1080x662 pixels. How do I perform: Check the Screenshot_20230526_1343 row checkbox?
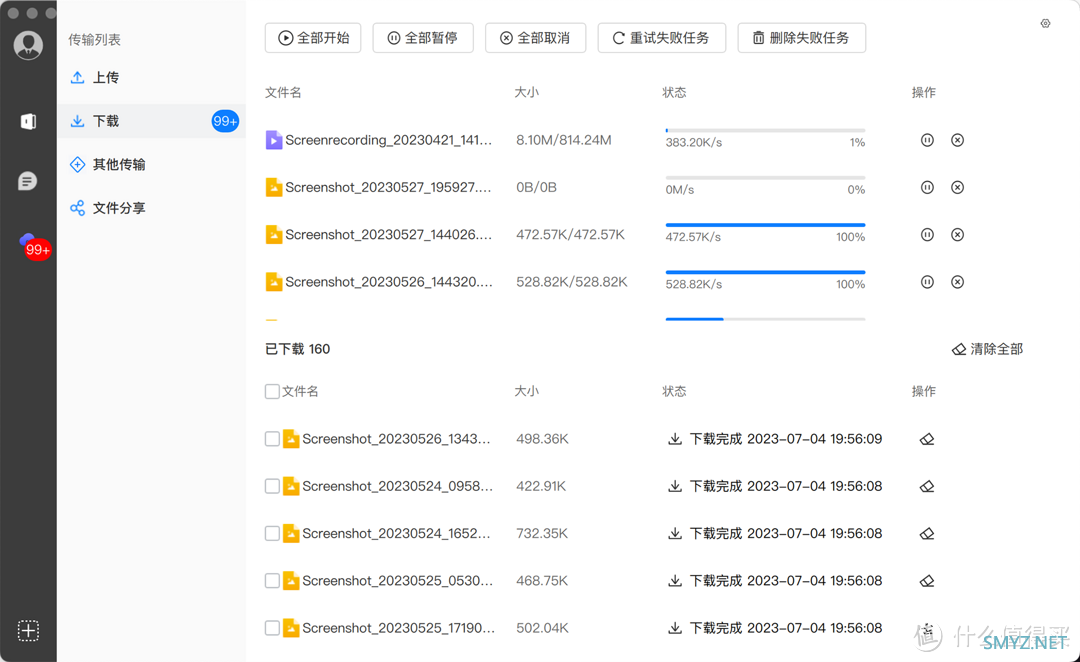pos(272,439)
